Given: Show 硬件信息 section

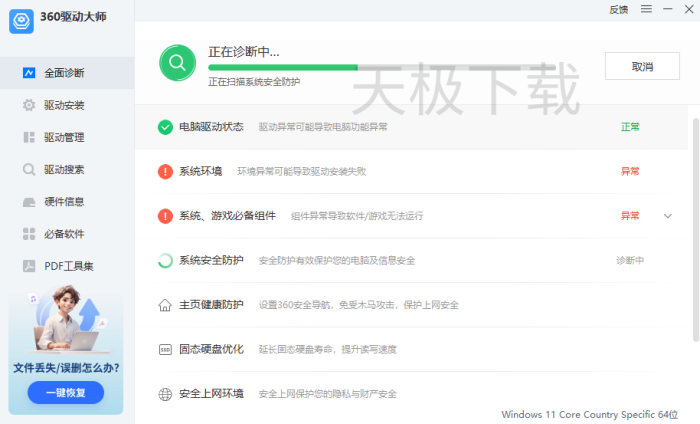Looking at the screenshot, I should pyautogui.click(x=67, y=202).
